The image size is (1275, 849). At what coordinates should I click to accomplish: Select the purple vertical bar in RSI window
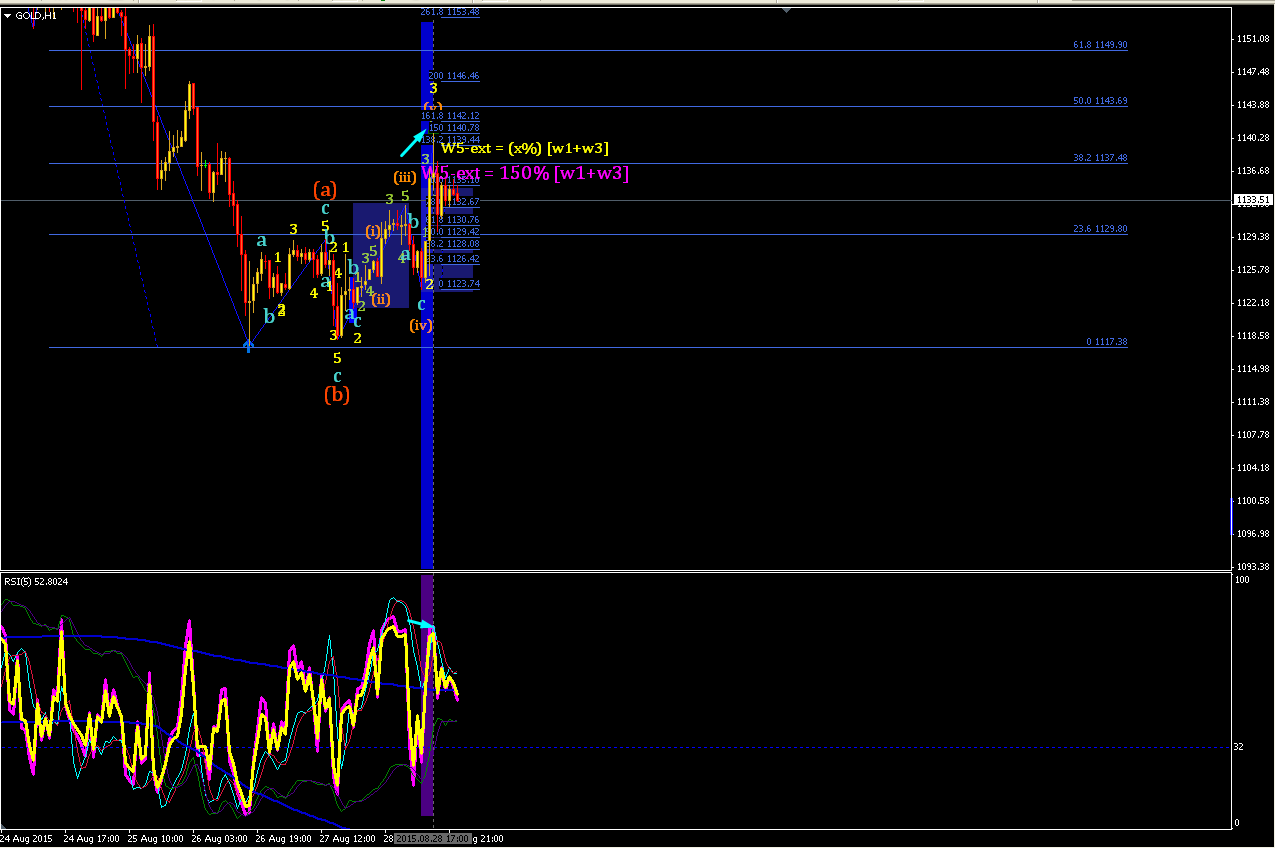point(427,695)
